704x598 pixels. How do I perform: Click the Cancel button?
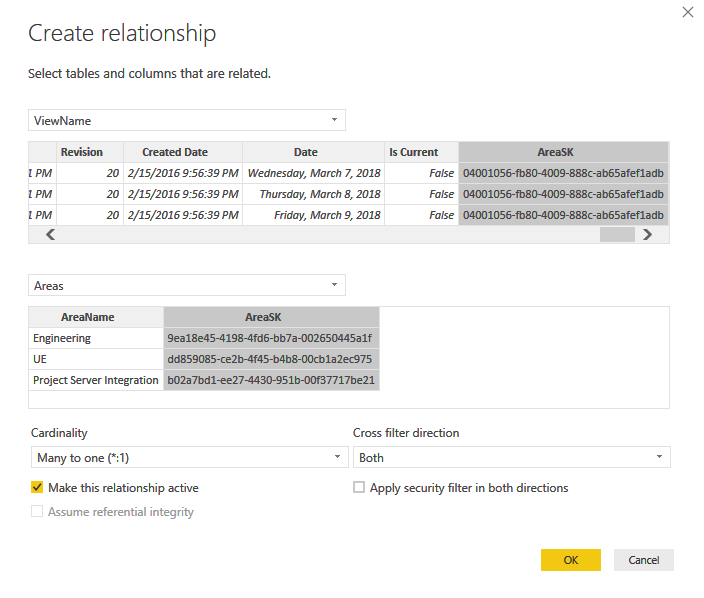(643, 560)
